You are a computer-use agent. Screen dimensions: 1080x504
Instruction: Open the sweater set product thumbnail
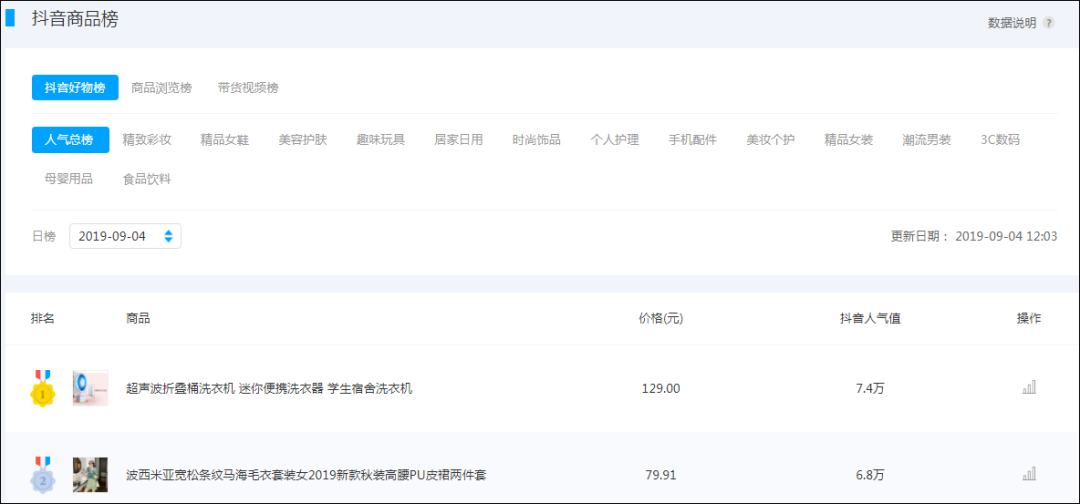[x=90, y=474]
